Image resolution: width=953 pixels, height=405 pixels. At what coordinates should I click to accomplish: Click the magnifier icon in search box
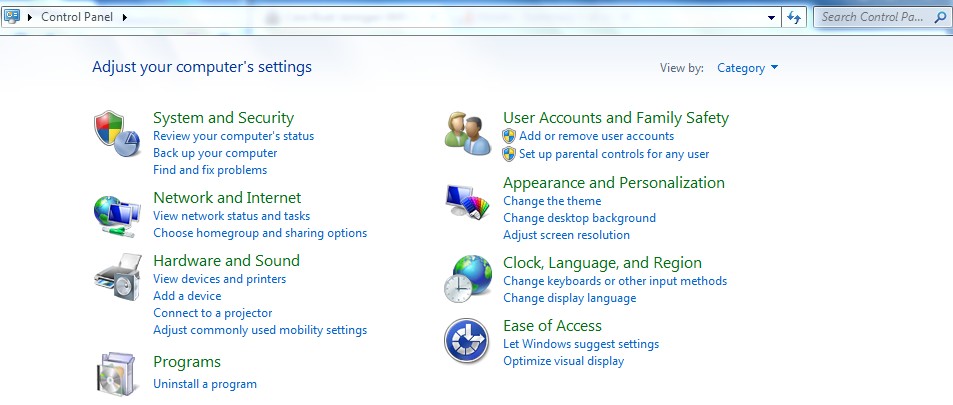[938, 18]
